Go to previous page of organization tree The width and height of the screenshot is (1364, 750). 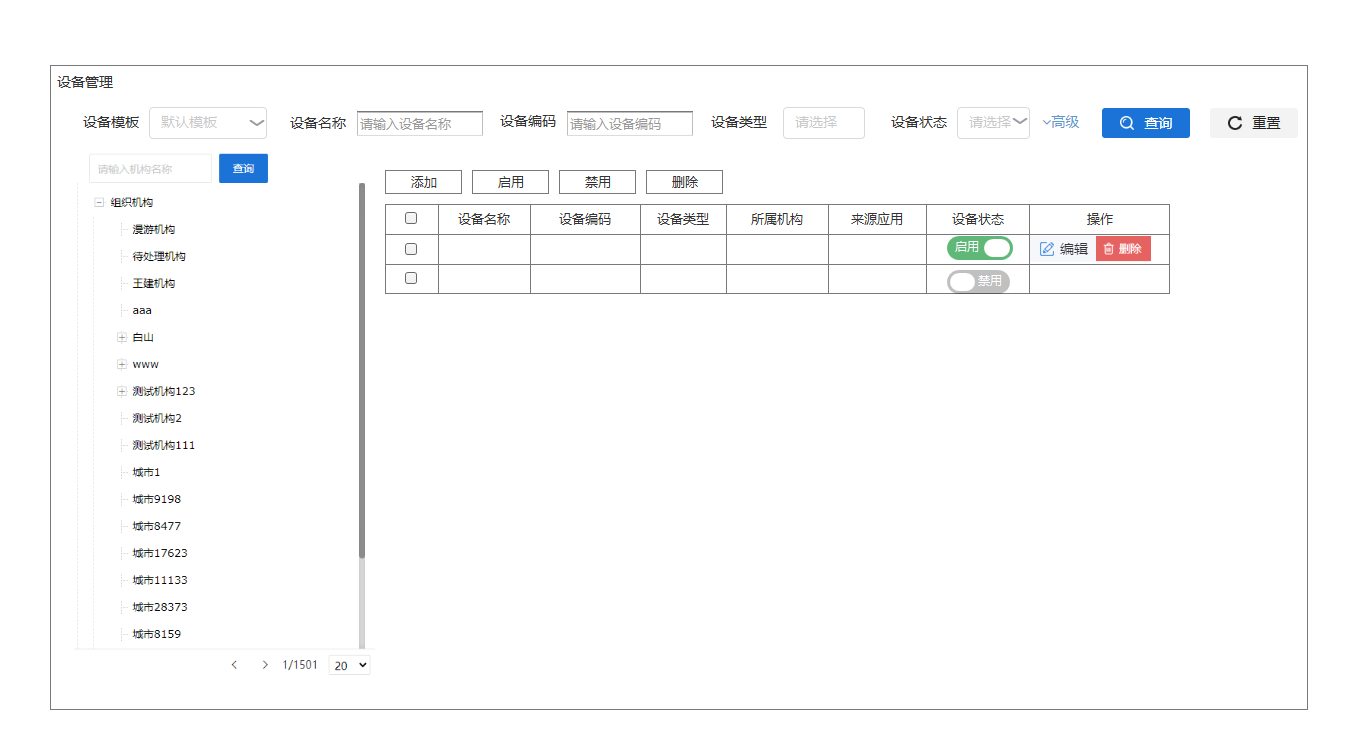234,664
